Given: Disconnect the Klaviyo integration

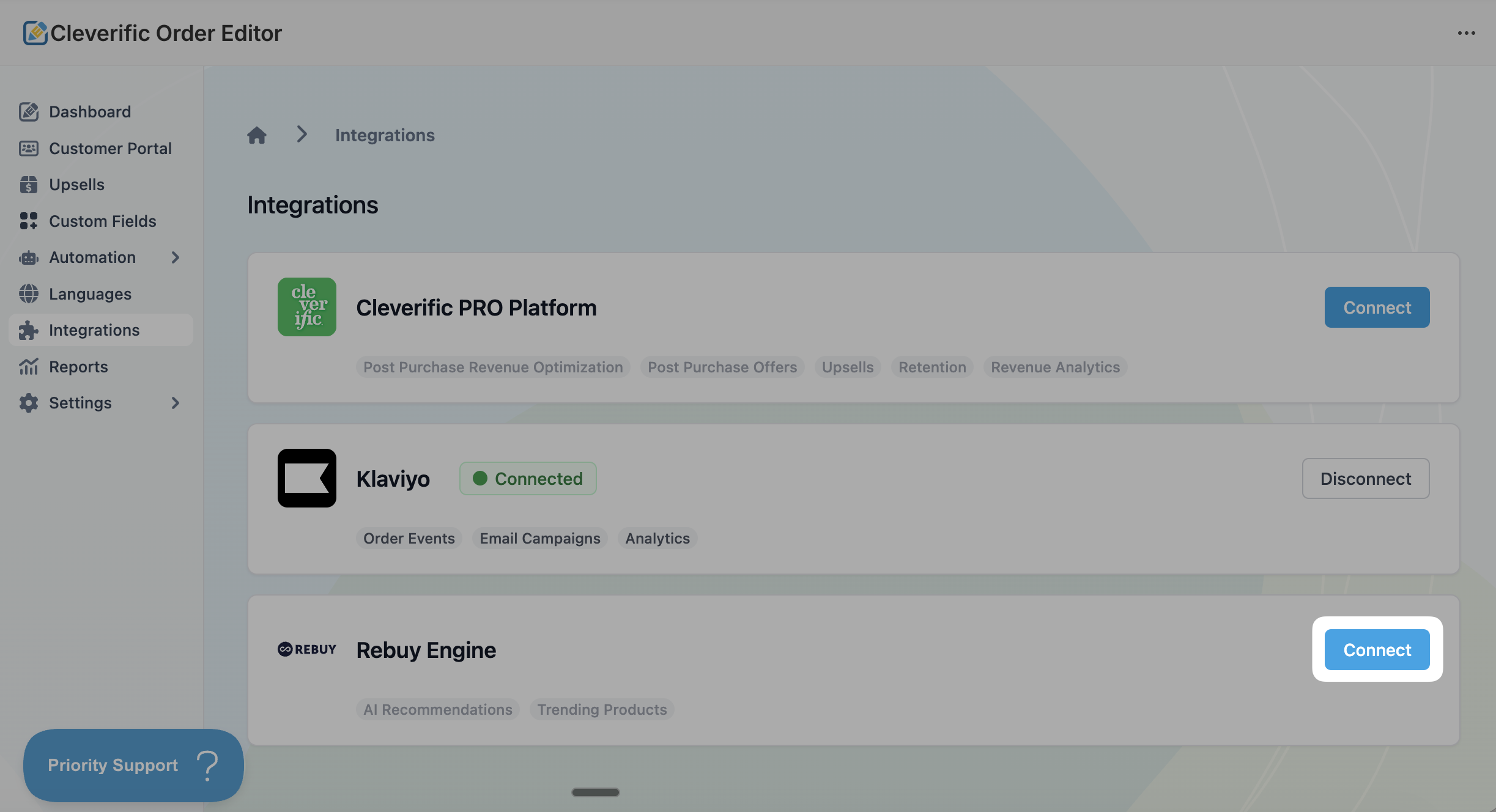Looking at the screenshot, I should (1365, 478).
